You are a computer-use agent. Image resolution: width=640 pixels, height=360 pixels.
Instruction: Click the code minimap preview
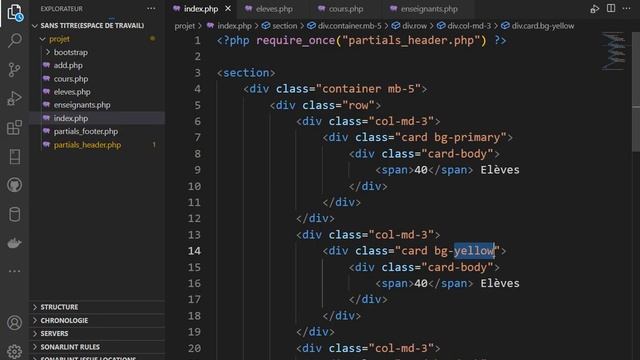[x=613, y=51]
